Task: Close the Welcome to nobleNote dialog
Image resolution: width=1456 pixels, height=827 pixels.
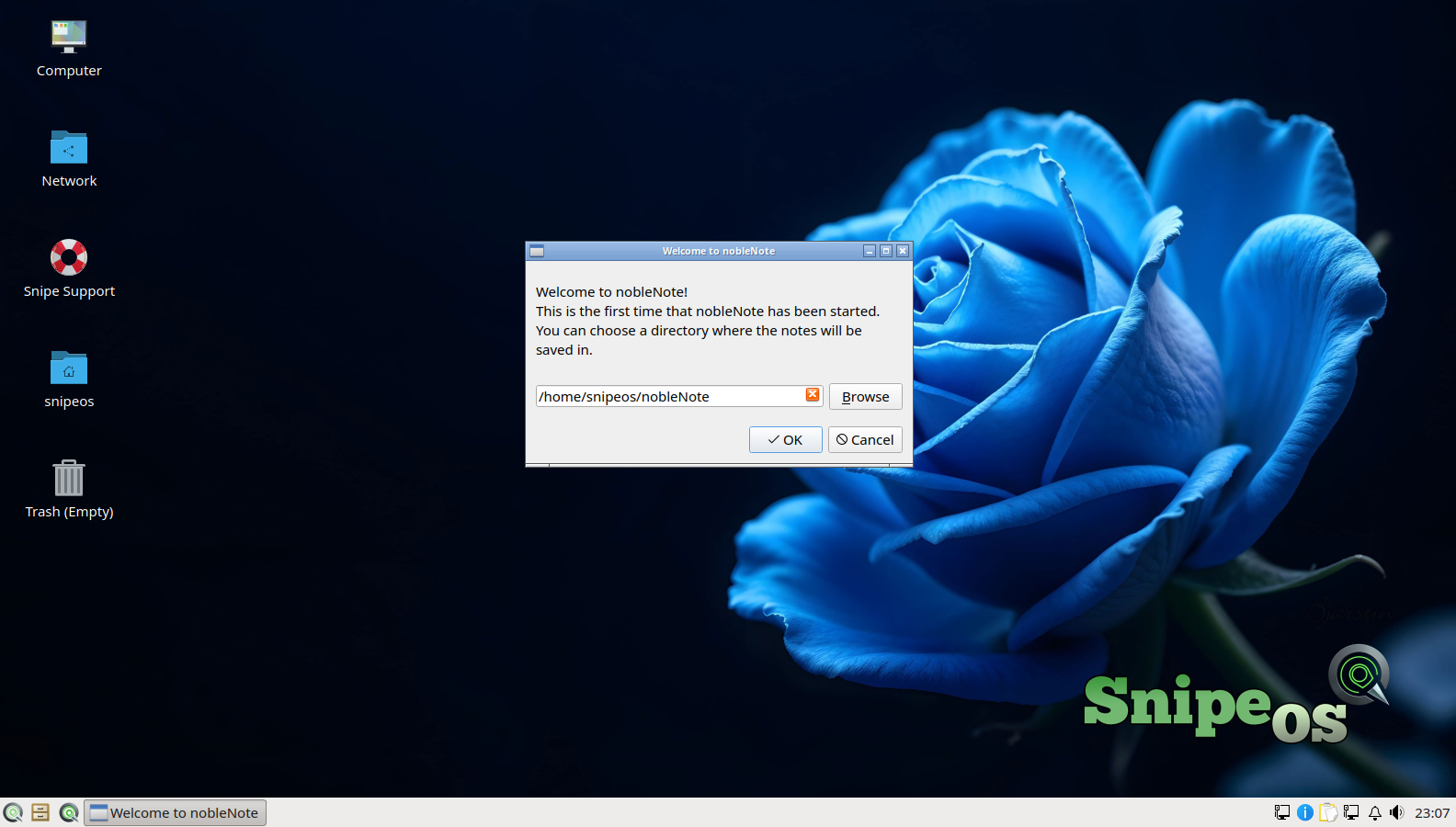Action: click(903, 251)
